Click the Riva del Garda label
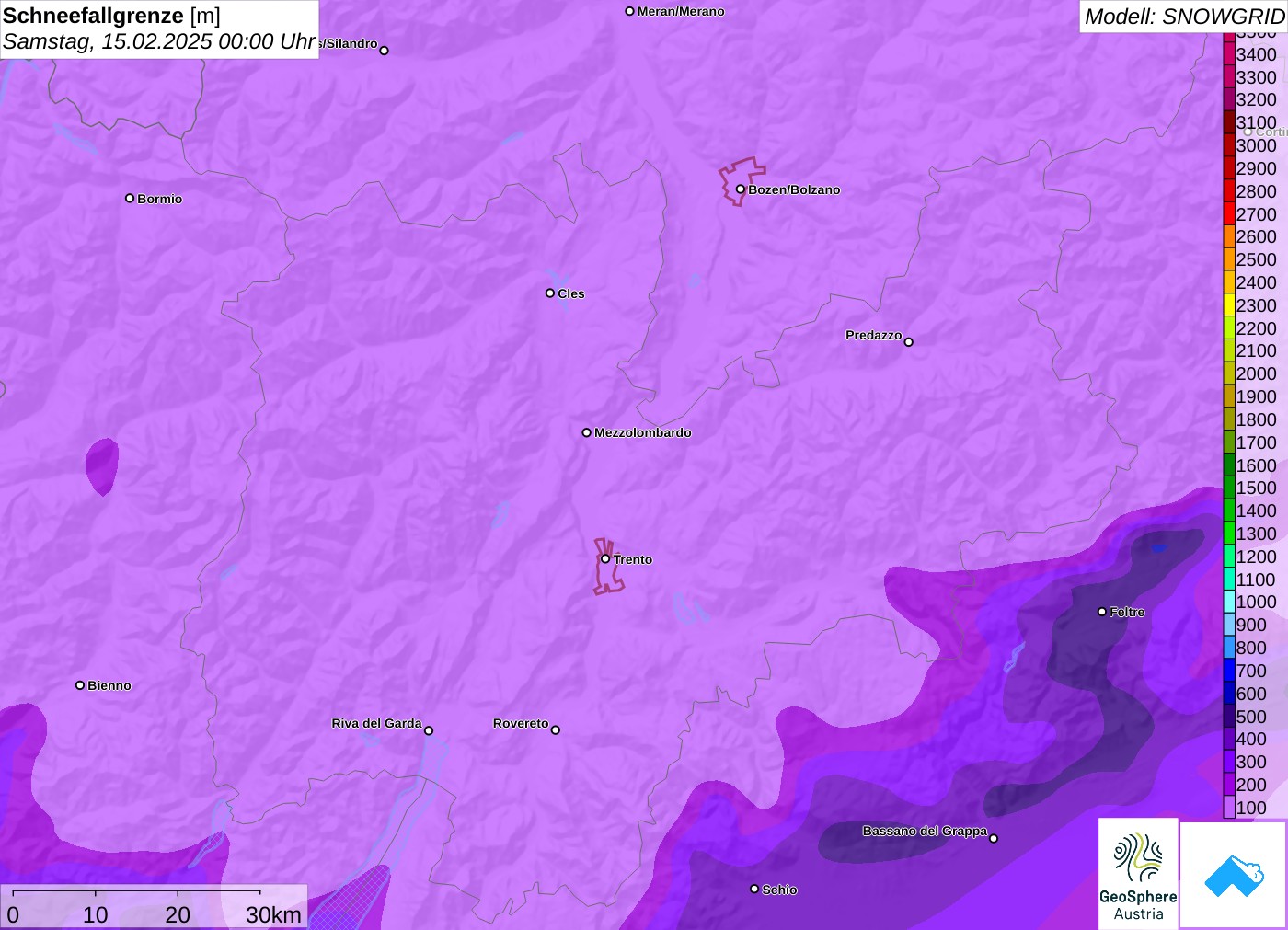The image size is (1288, 930). click(376, 723)
